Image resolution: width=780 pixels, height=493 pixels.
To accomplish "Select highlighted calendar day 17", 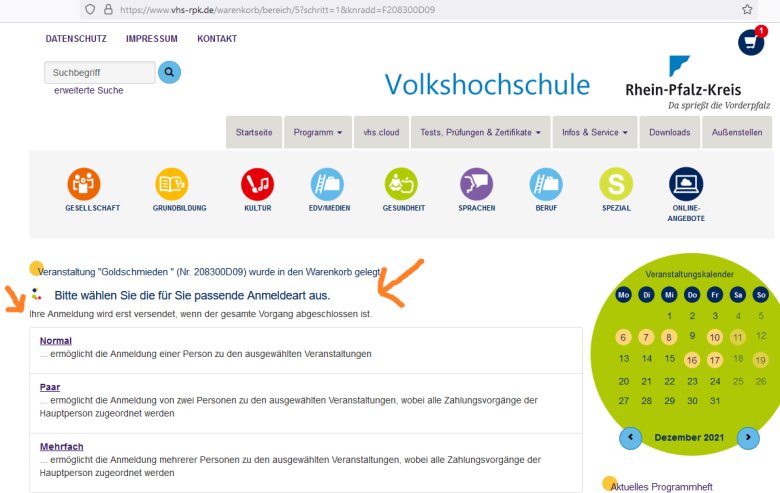I will click(x=715, y=360).
